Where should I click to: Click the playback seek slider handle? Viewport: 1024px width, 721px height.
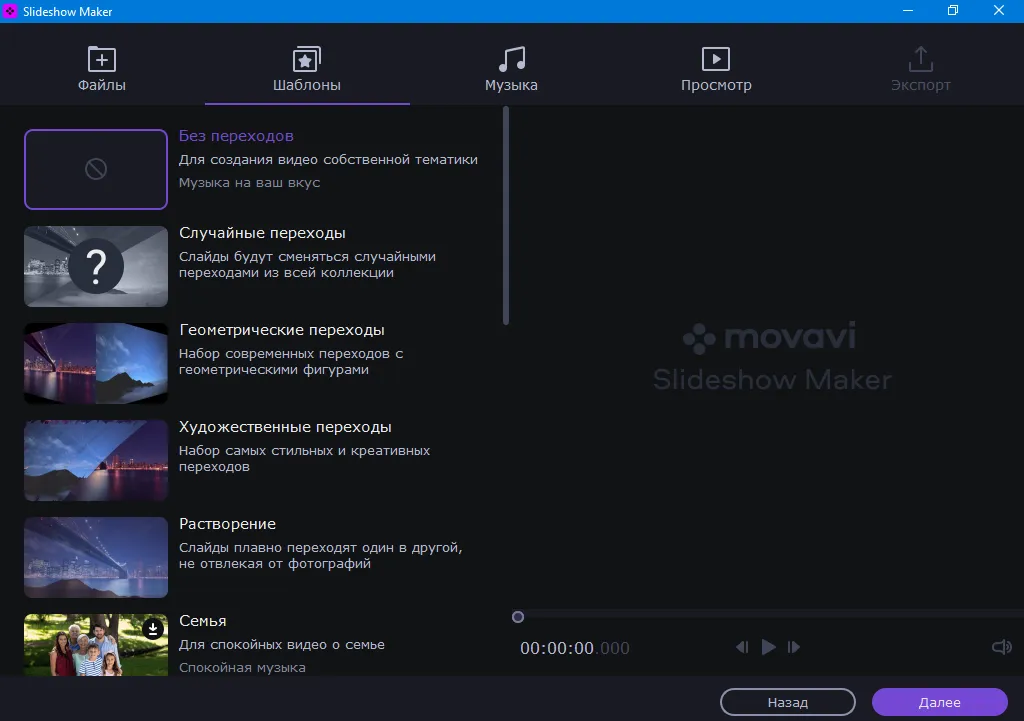click(x=518, y=617)
